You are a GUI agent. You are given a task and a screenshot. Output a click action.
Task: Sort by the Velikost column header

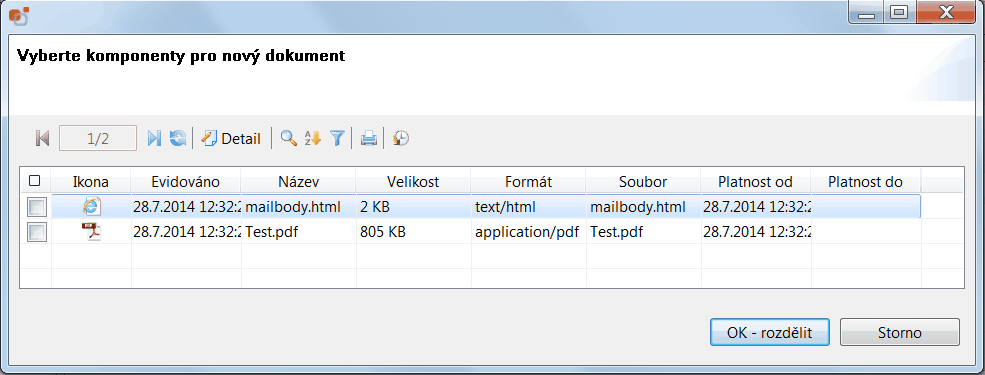(413, 182)
